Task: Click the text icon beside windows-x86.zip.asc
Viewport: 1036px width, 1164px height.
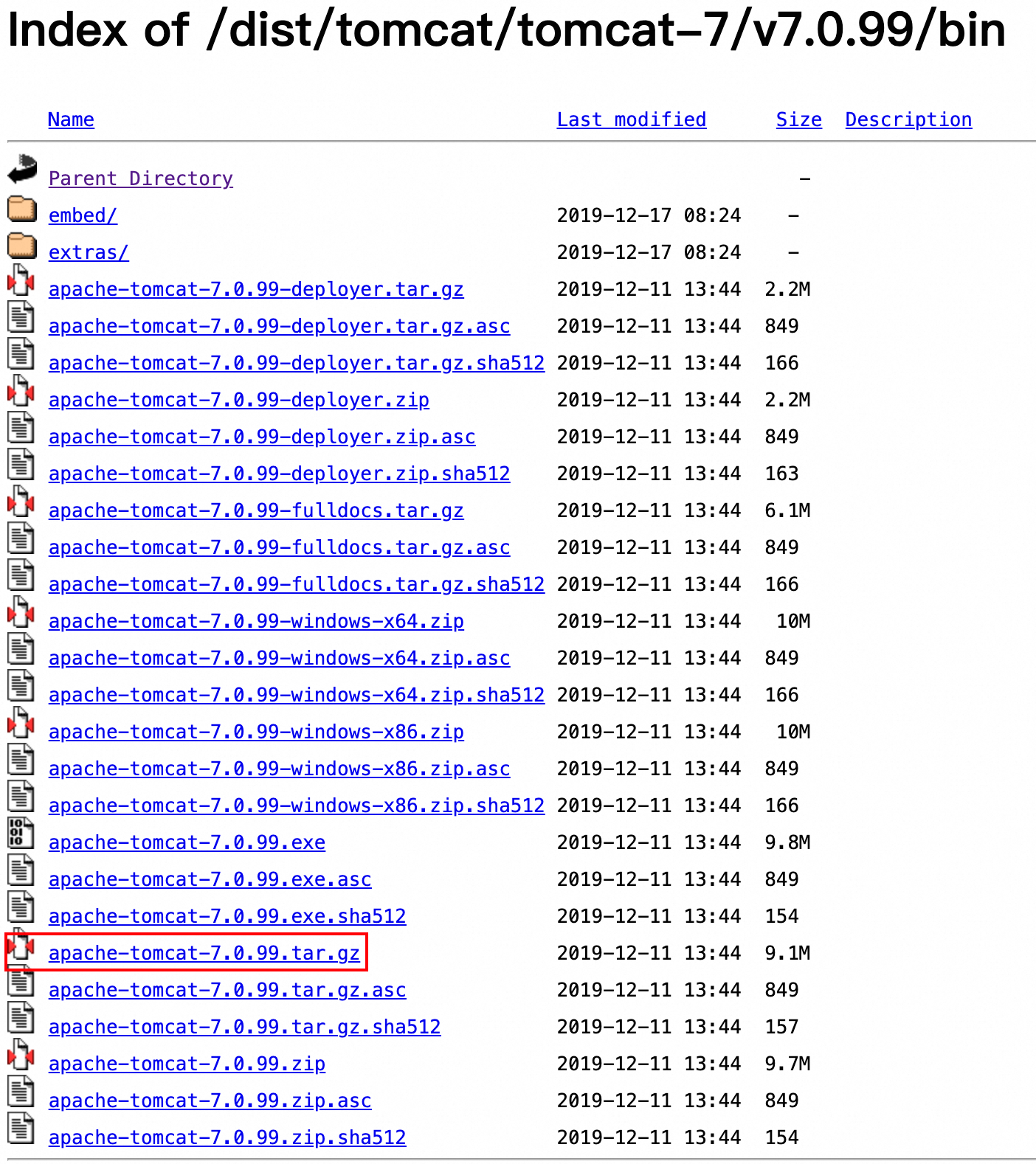Action: 21,760
